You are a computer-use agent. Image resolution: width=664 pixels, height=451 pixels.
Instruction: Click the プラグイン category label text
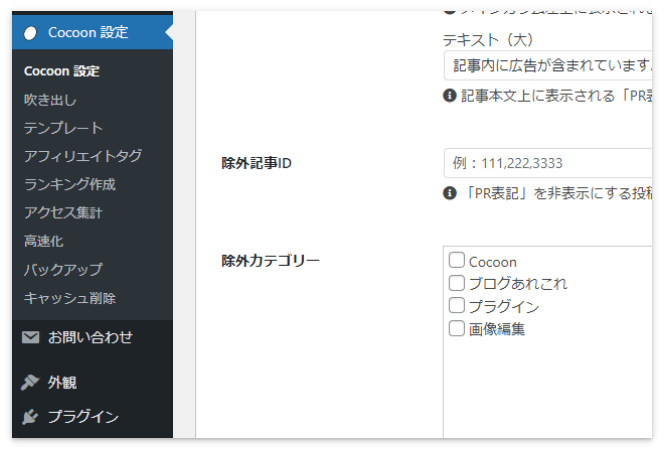coord(504,307)
